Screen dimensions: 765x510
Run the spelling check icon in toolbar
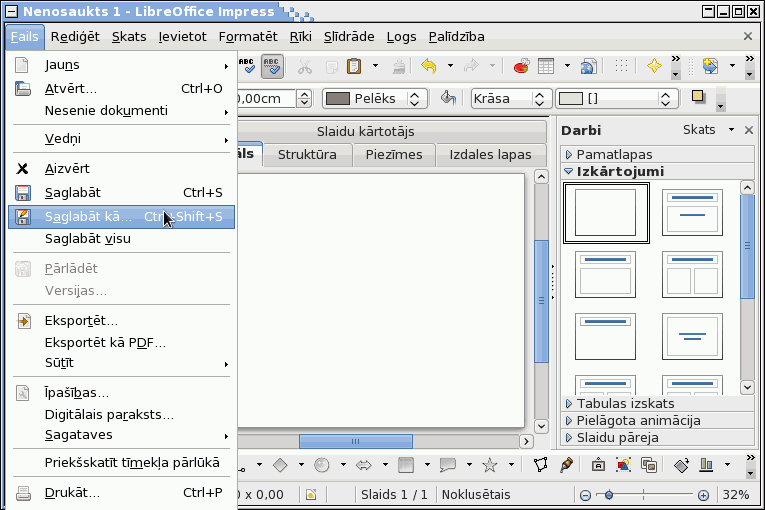247,65
